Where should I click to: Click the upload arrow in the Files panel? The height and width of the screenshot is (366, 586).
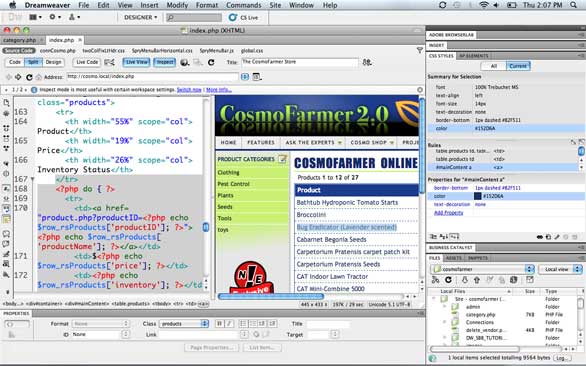pyautogui.click(x=476, y=280)
